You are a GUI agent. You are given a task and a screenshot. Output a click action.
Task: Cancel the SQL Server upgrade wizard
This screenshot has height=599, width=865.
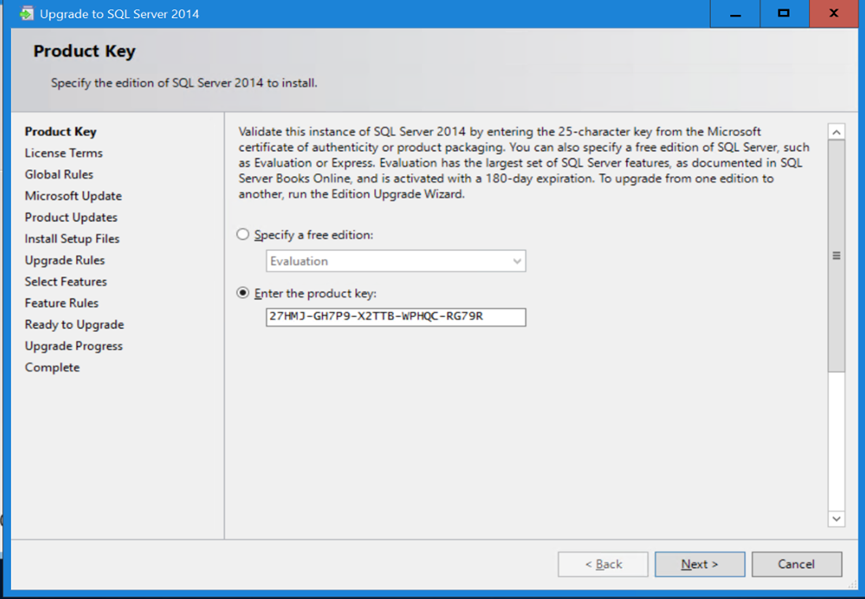797,564
